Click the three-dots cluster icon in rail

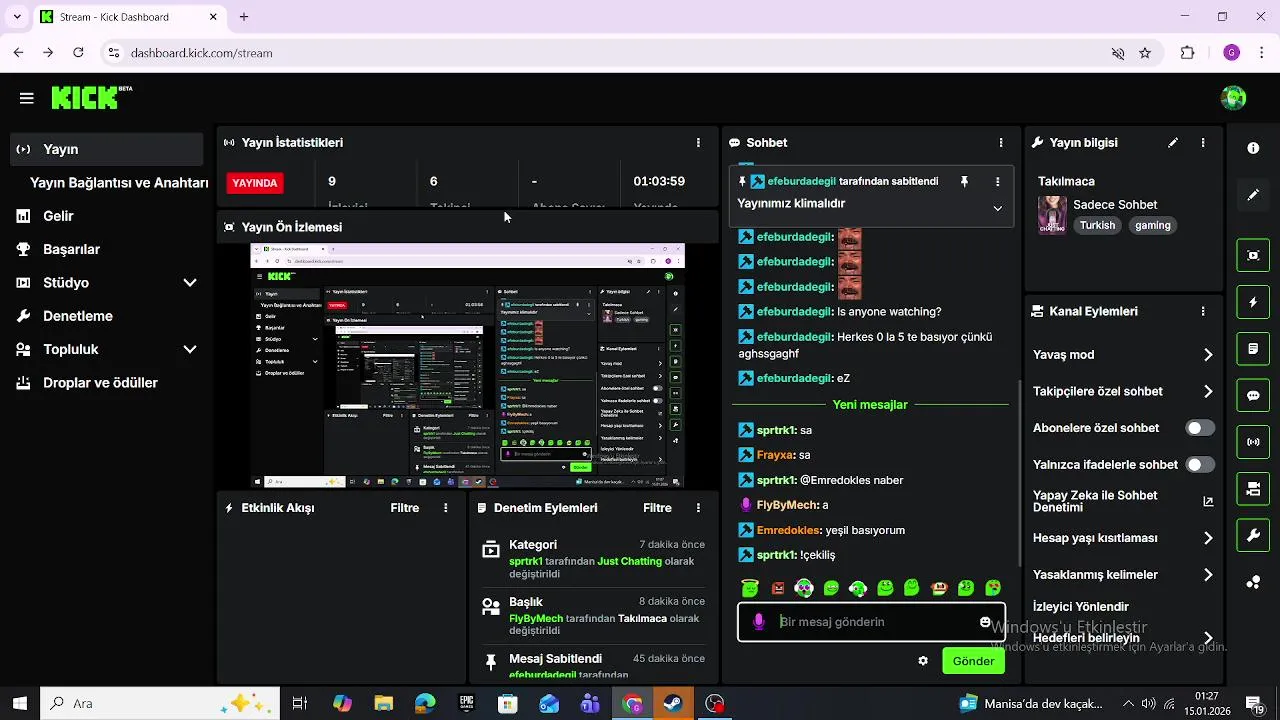pyautogui.click(x=1253, y=582)
